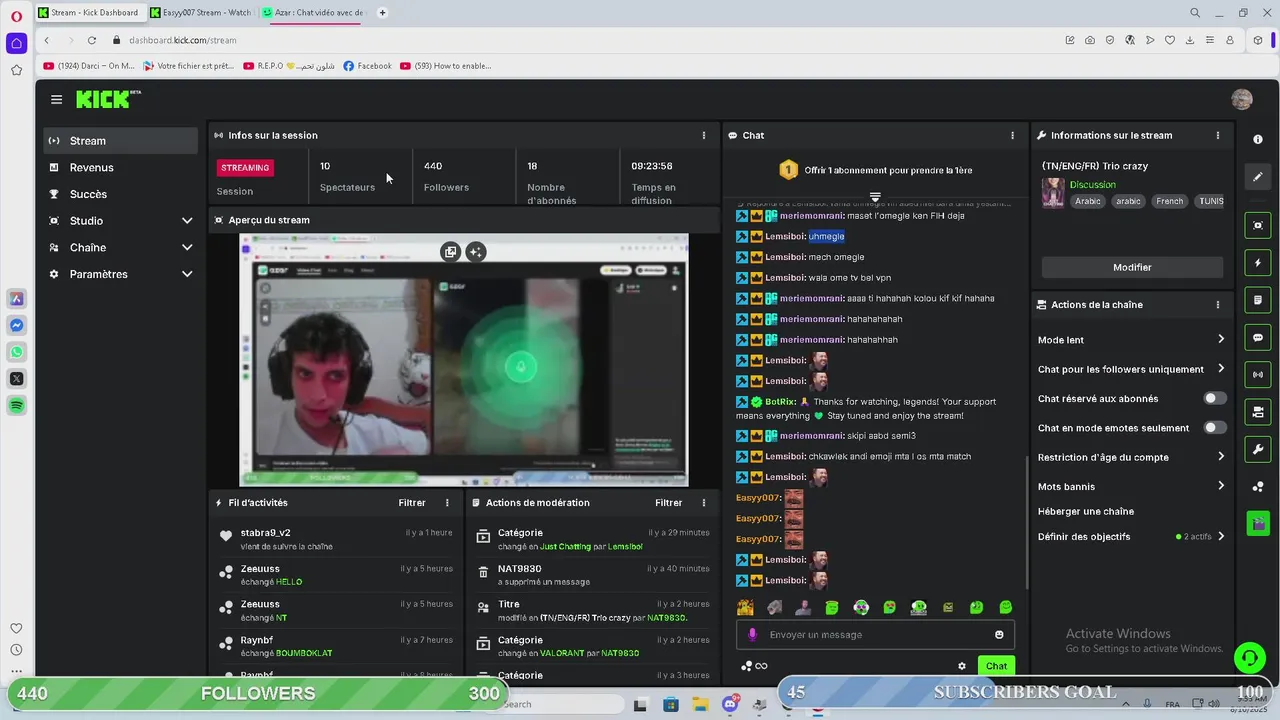Open Chat pour les followers uniquement chevron

(1221, 369)
